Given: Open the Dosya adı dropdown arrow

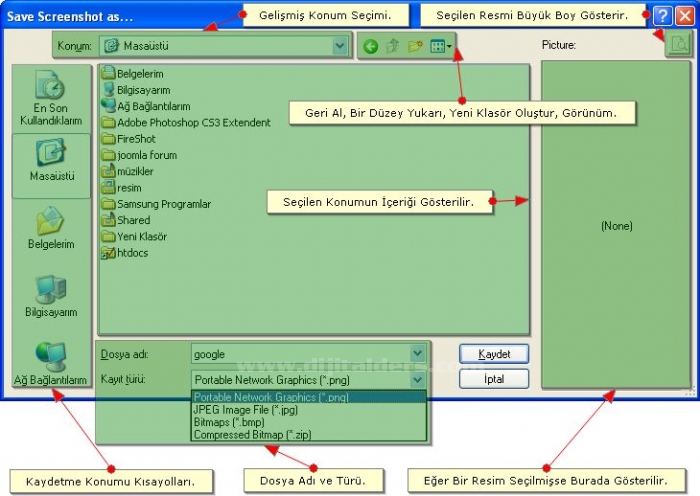Looking at the screenshot, I should (417, 354).
